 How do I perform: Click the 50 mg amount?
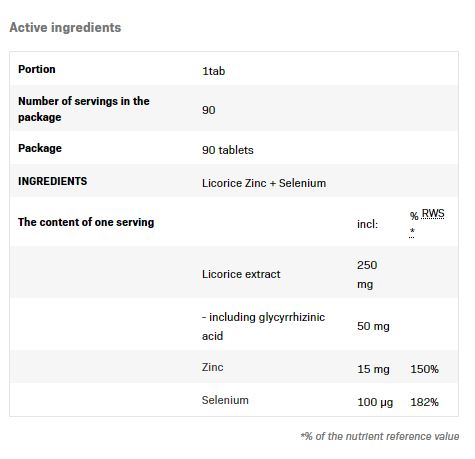point(373,326)
